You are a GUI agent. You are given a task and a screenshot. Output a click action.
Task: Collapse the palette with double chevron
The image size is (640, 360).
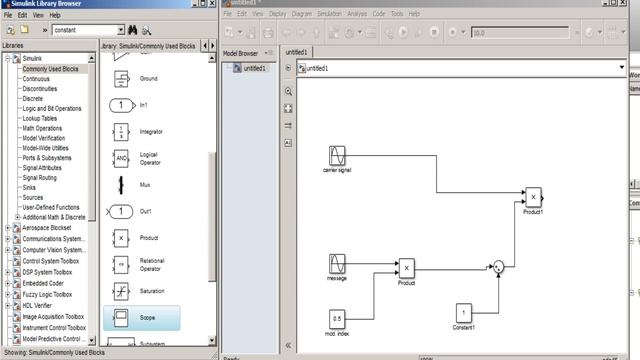point(288,345)
